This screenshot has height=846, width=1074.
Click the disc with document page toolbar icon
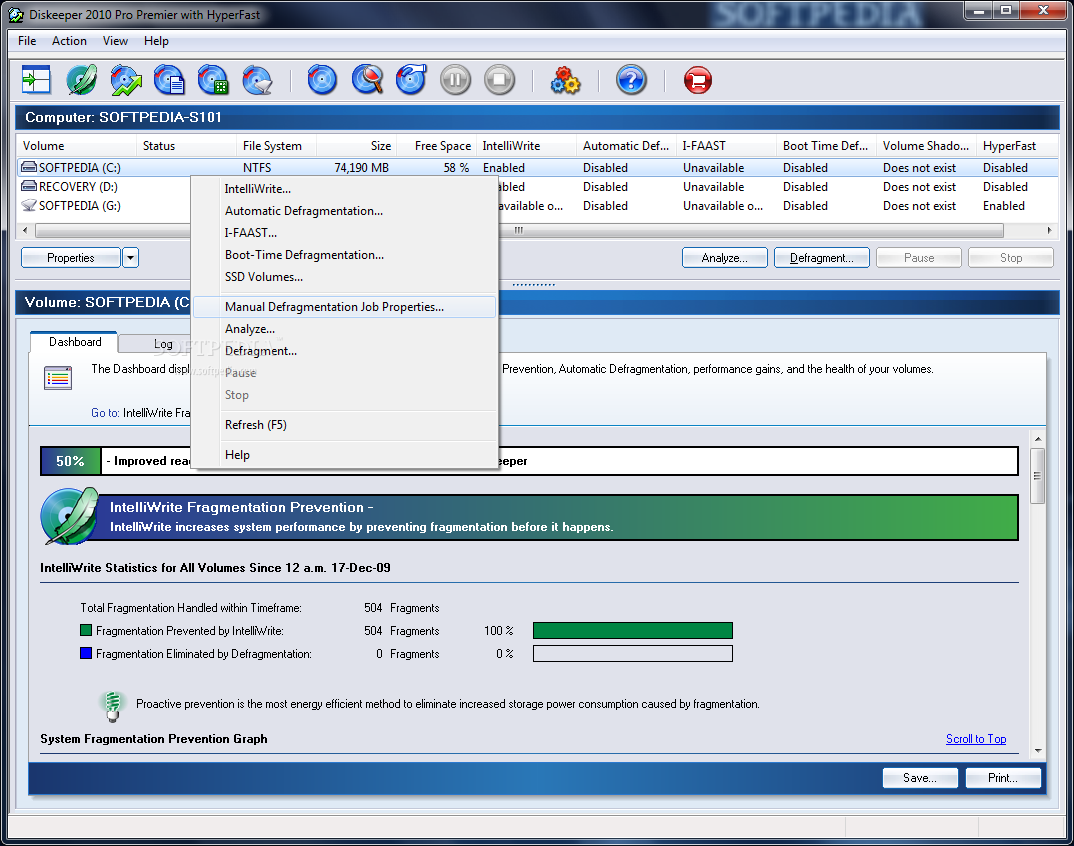(169, 80)
